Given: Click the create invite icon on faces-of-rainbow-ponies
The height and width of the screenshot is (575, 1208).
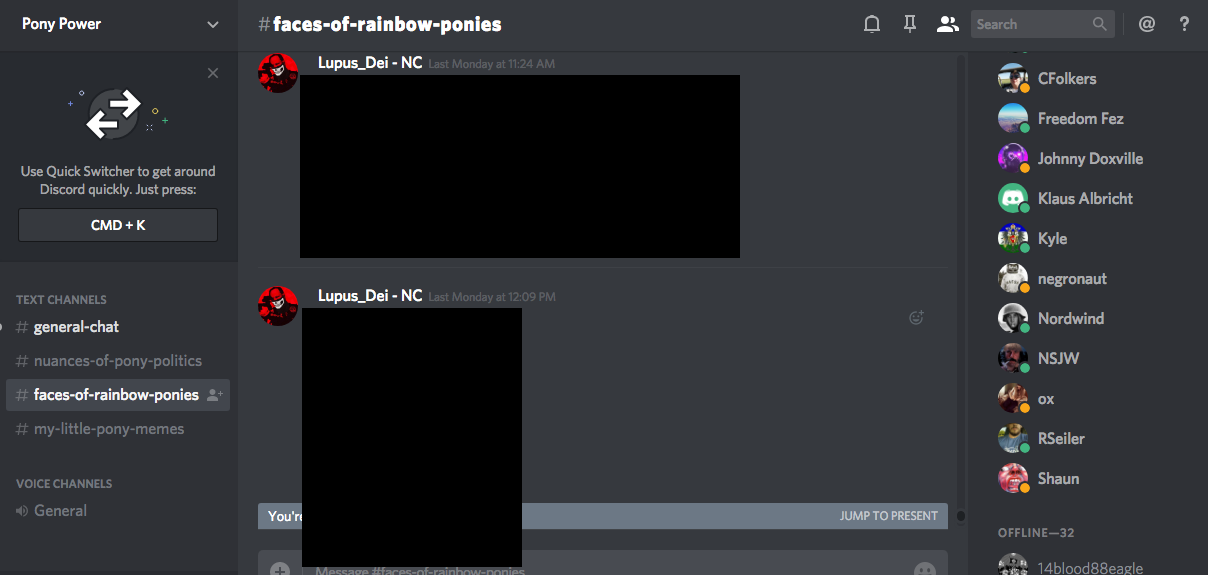Looking at the screenshot, I should (214, 395).
